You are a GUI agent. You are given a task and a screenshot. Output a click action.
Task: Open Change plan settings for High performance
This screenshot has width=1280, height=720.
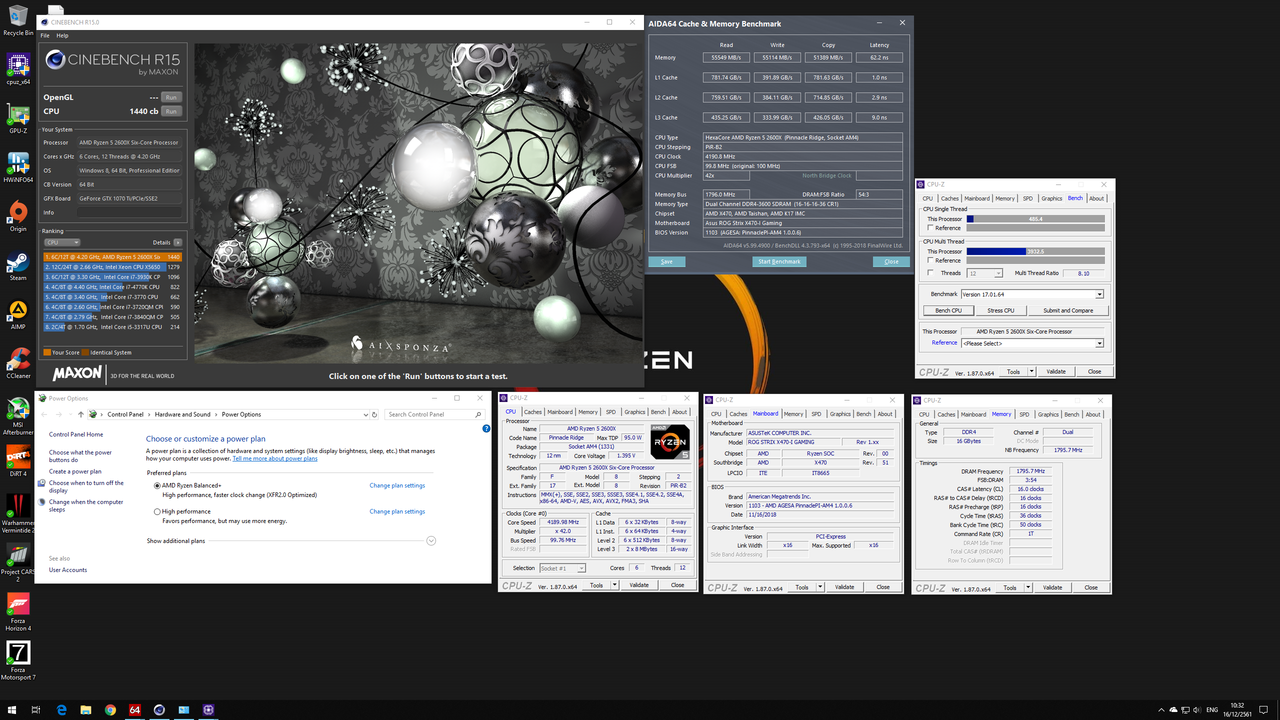397,512
